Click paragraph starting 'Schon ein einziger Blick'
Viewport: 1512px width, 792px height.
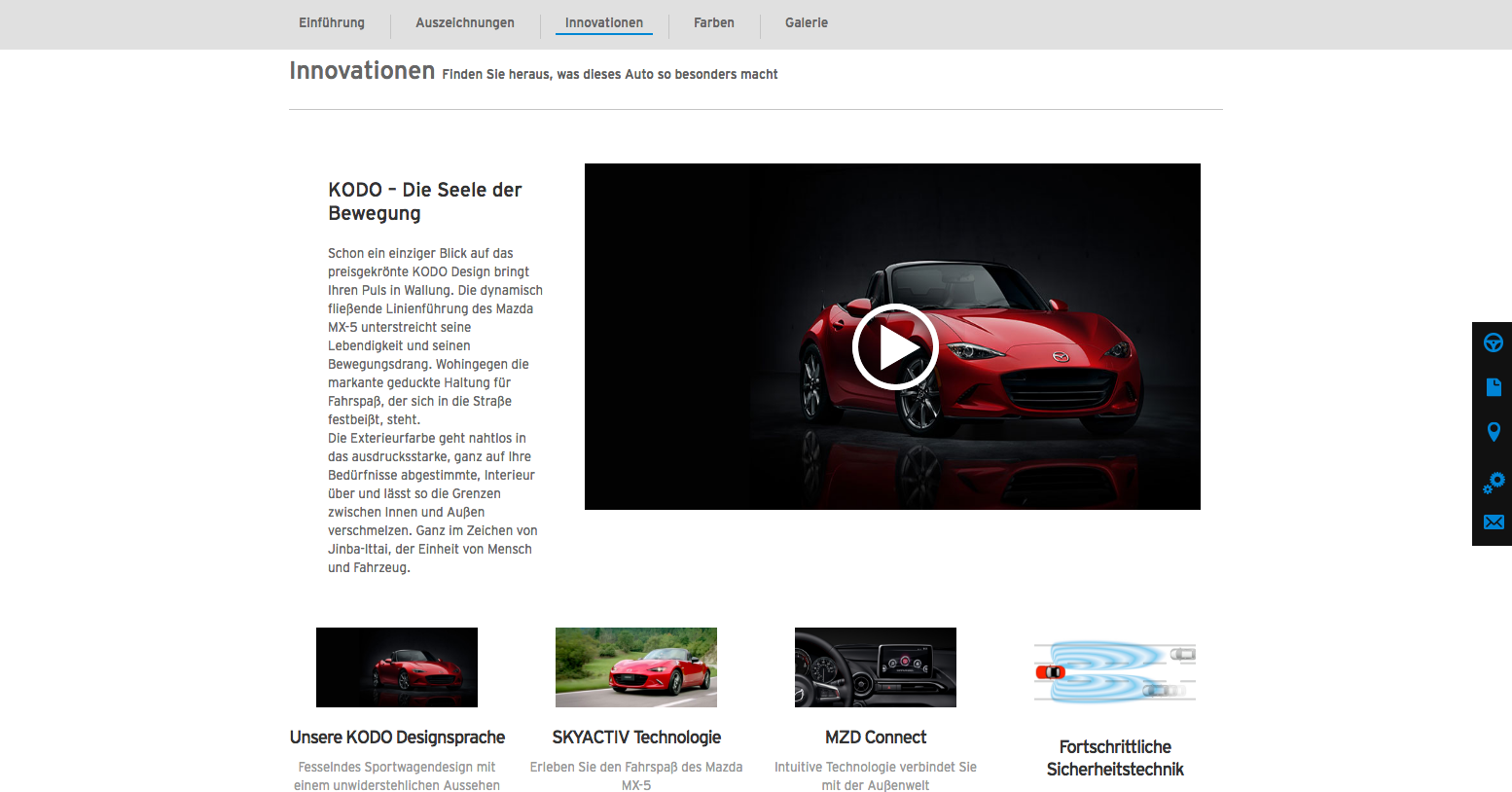click(435, 337)
